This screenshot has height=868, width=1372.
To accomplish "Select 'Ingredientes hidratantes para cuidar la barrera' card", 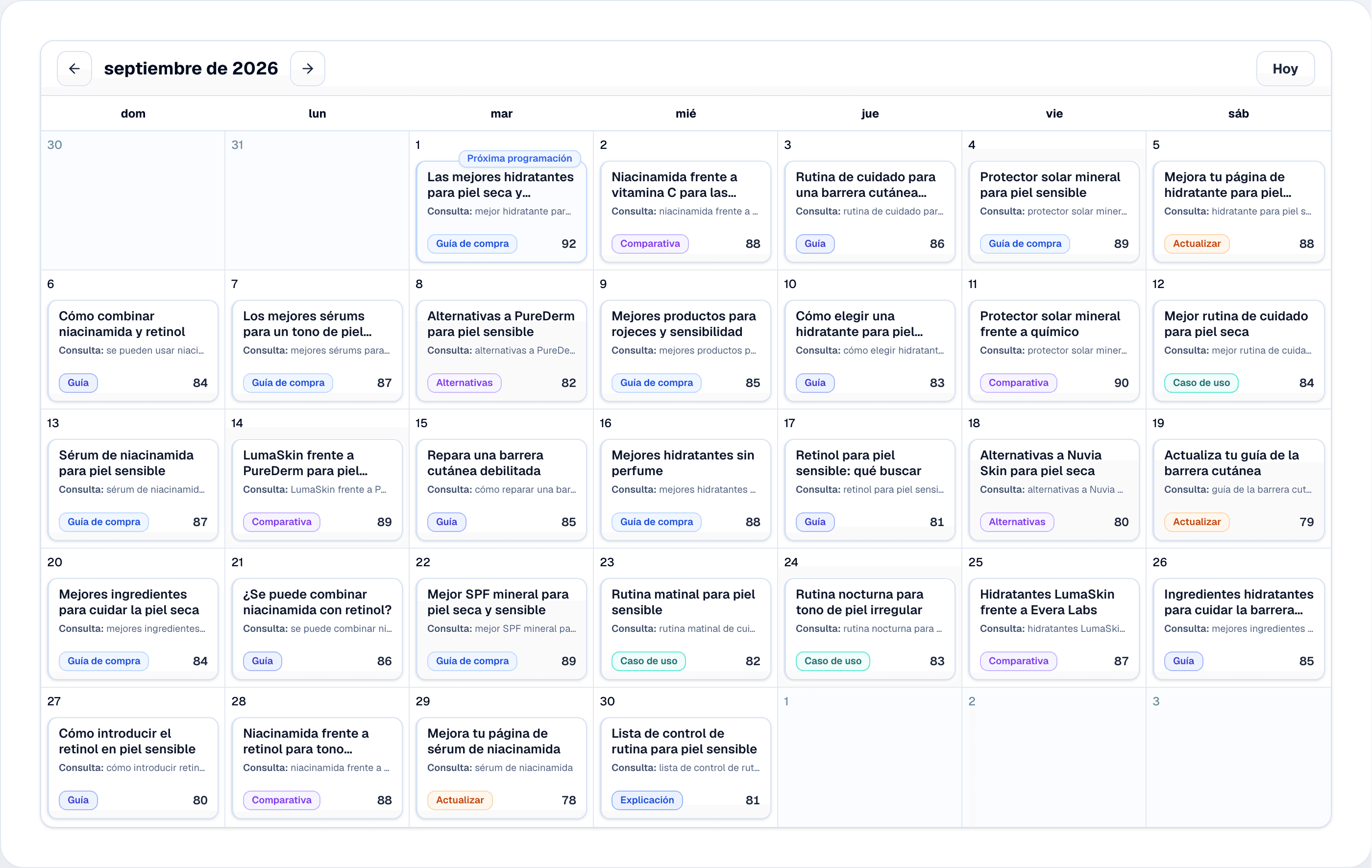I will click(x=1238, y=628).
